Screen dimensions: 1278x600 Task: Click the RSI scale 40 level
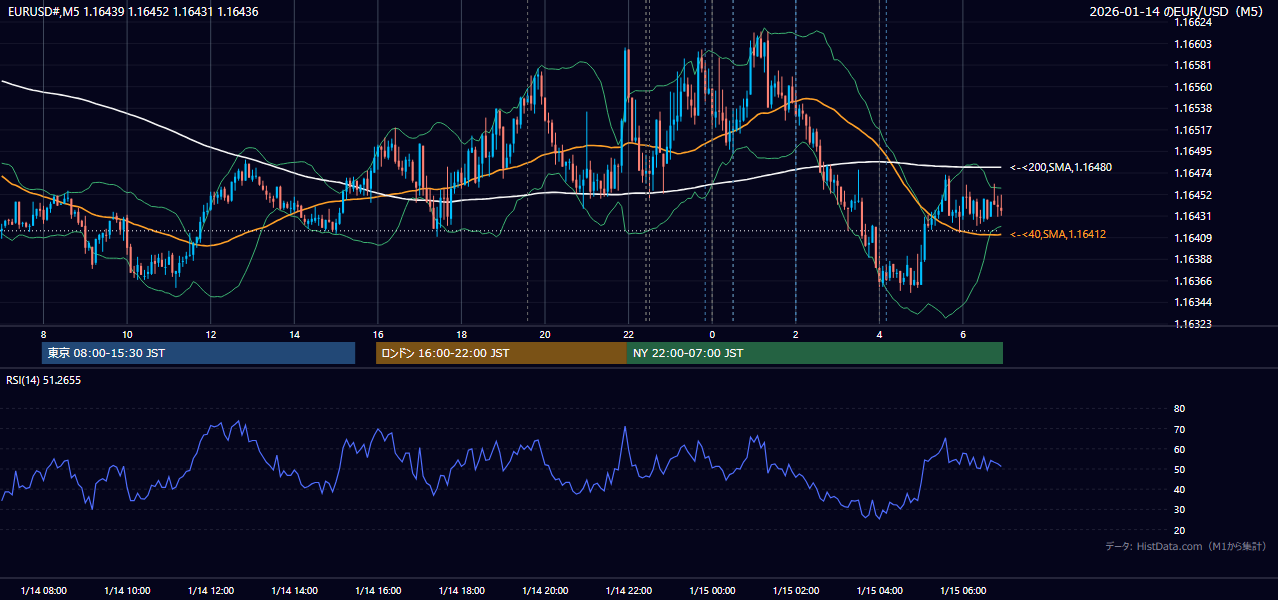[x=1179, y=489]
